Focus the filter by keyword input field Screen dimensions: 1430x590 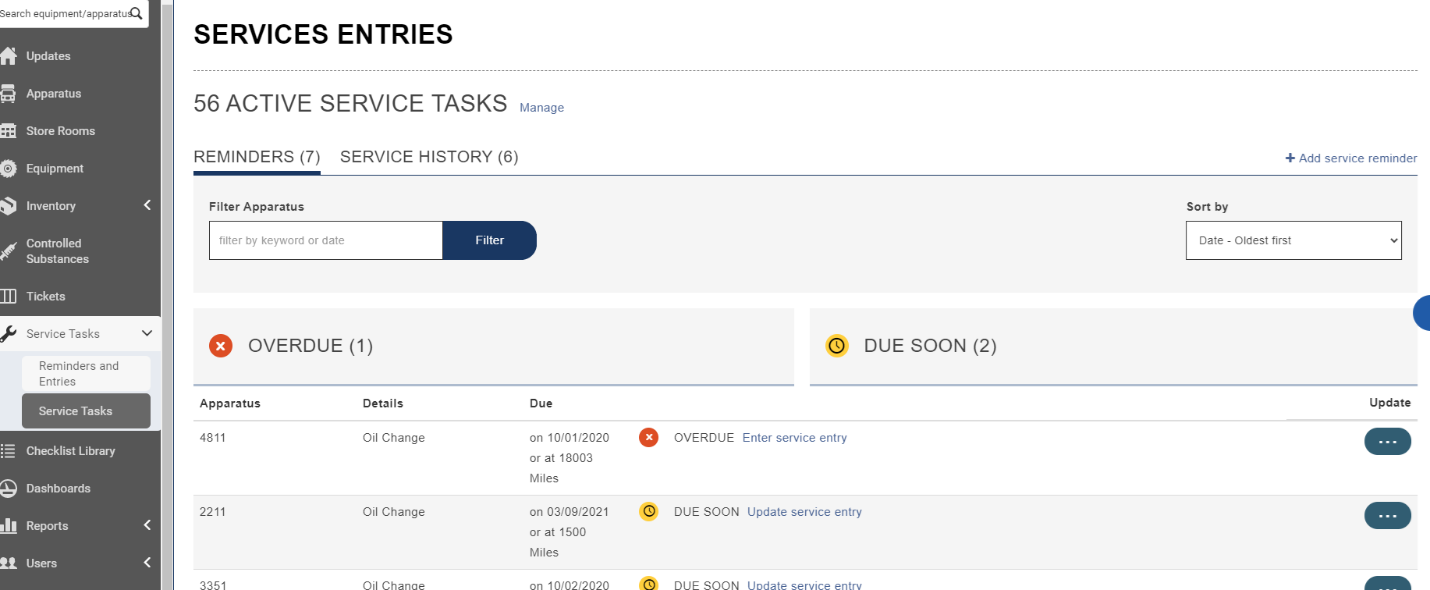pos(325,241)
